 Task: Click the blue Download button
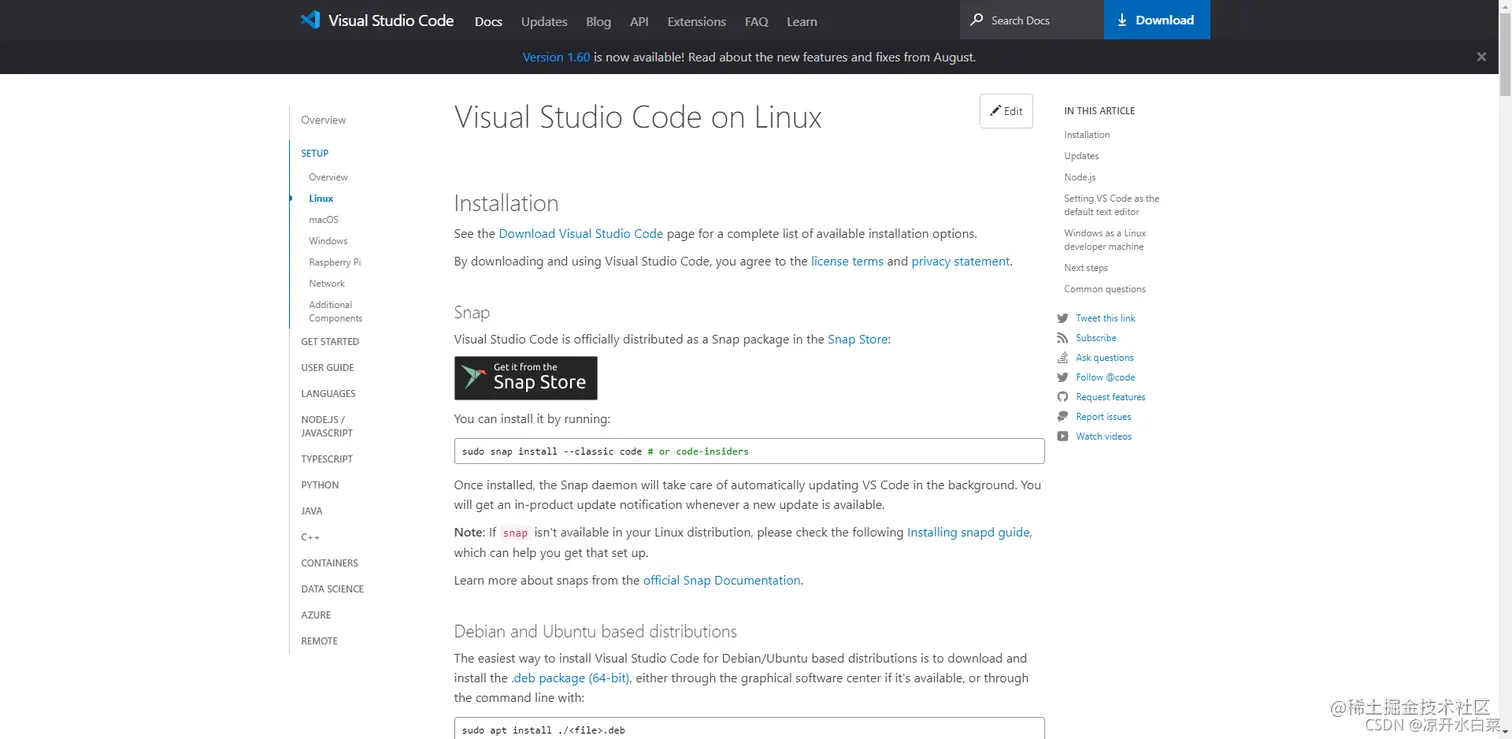click(1156, 20)
